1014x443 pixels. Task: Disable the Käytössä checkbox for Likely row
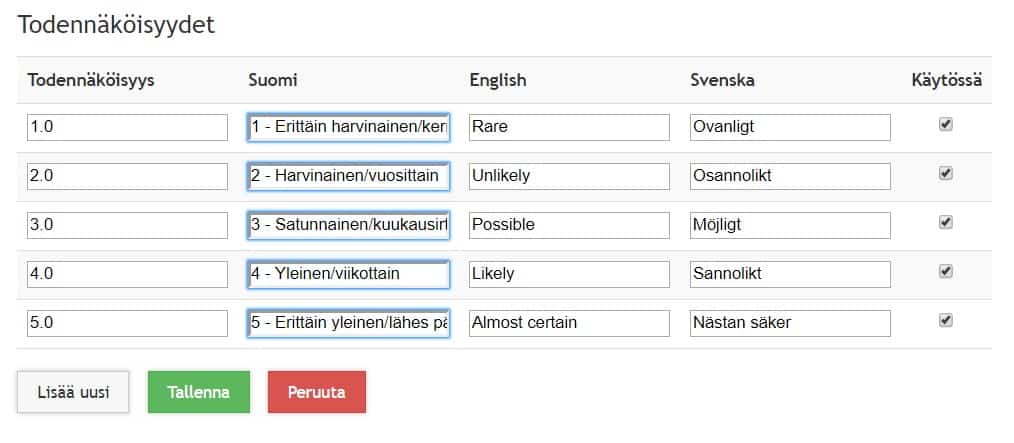945,272
